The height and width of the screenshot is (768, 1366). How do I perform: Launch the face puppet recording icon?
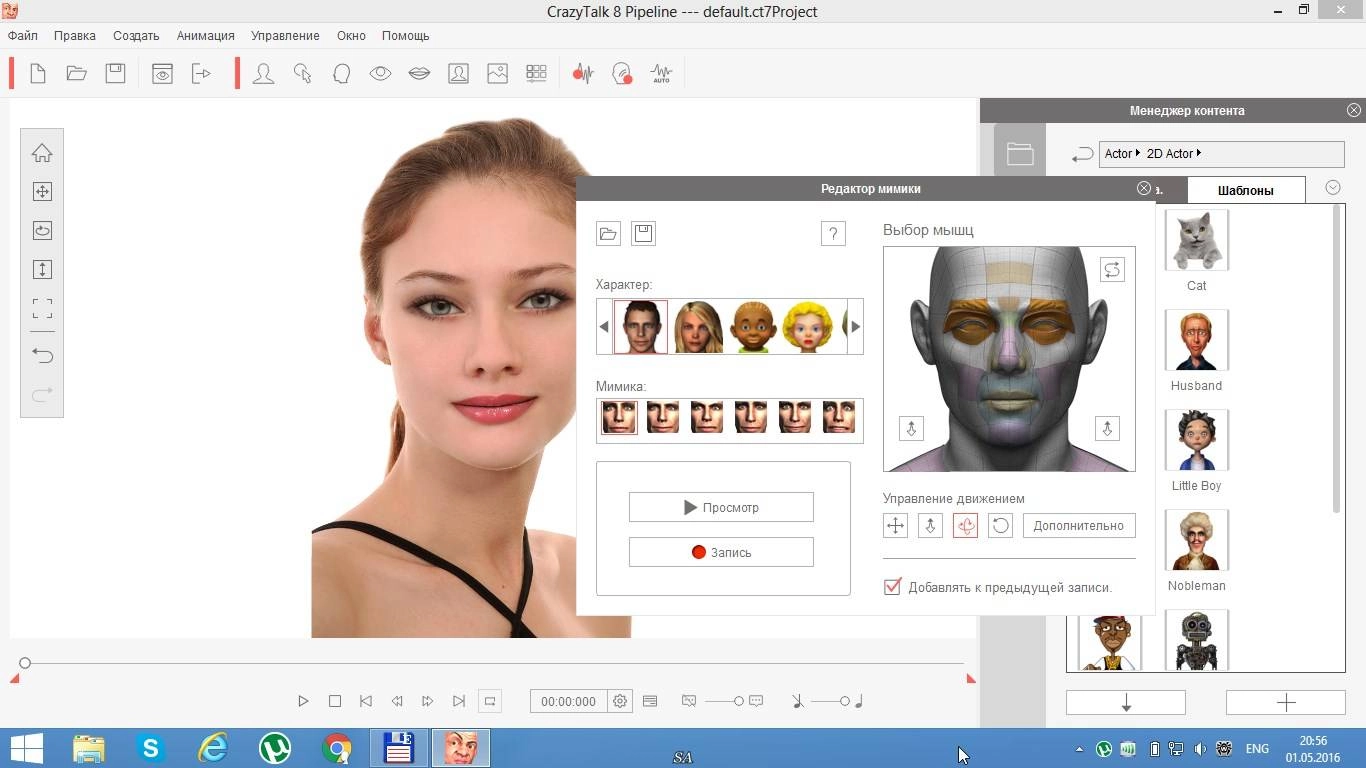622,73
